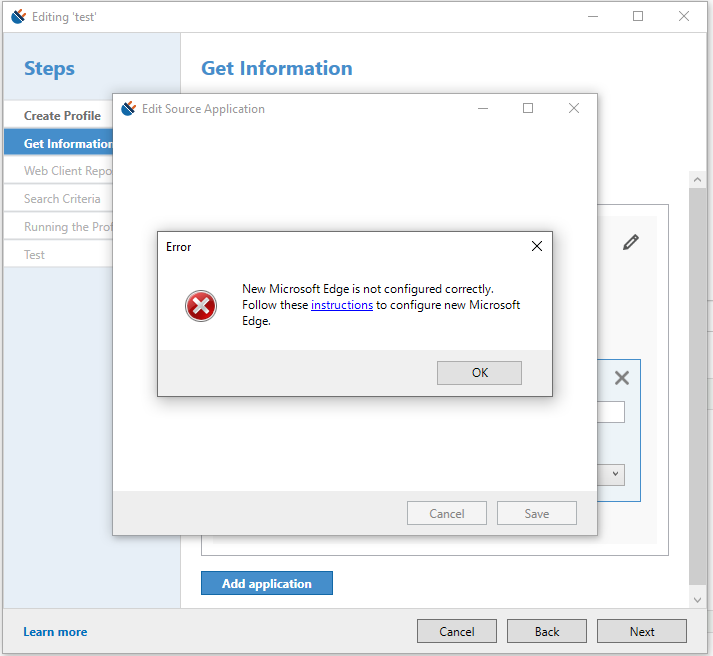This screenshot has height=656, width=713.
Task: Minimize the Editing 'test' window
Action: pyautogui.click(x=593, y=16)
